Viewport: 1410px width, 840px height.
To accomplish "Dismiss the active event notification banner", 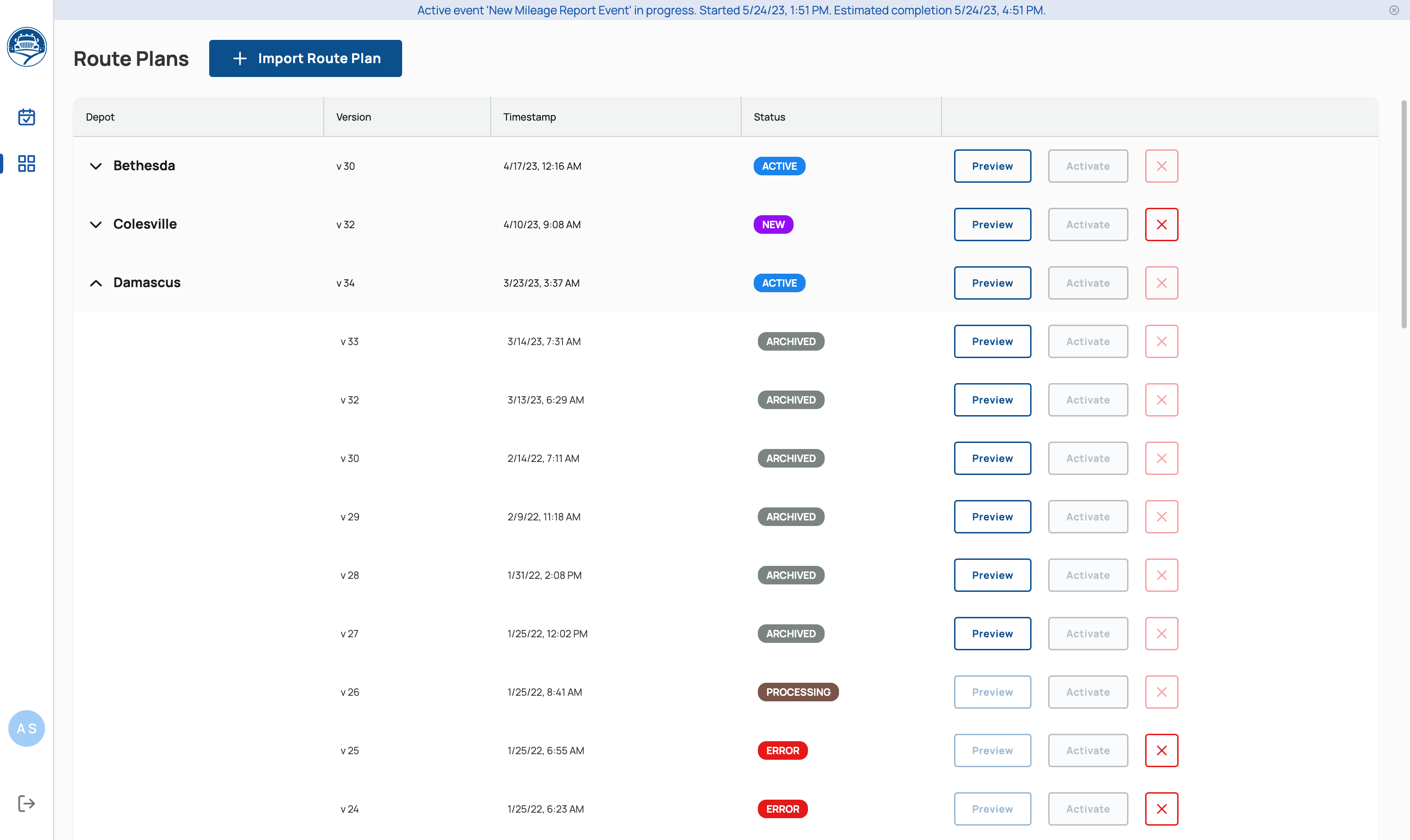I will pos(1394,10).
